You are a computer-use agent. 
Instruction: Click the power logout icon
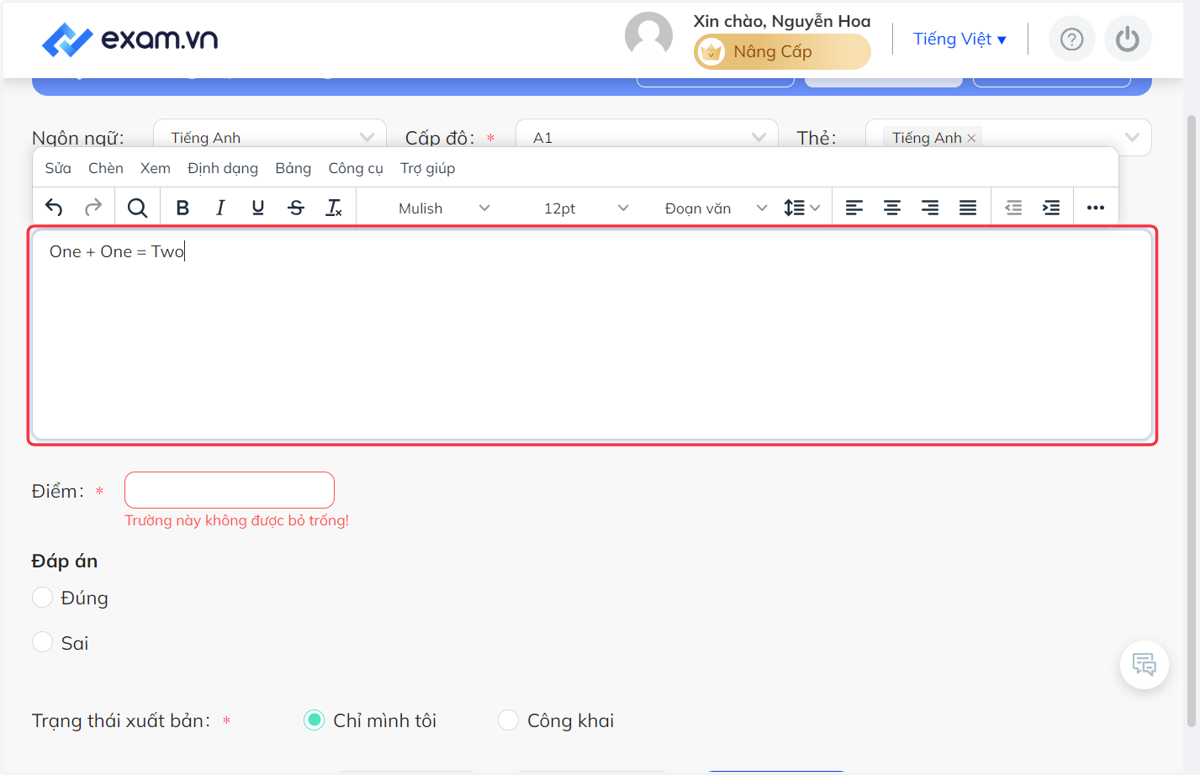1128,39
